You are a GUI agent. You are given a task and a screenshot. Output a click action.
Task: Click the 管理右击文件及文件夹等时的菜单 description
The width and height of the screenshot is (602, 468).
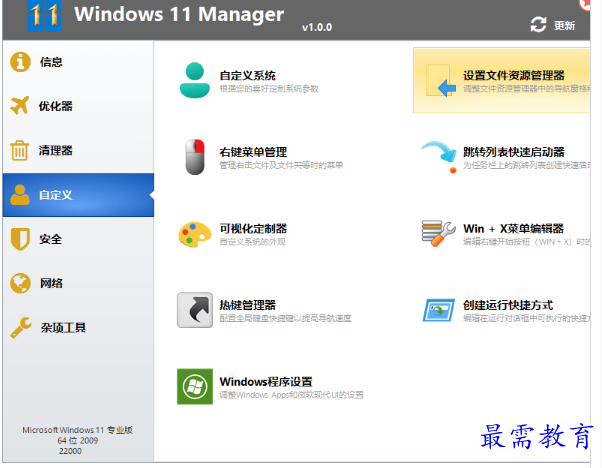281,165
